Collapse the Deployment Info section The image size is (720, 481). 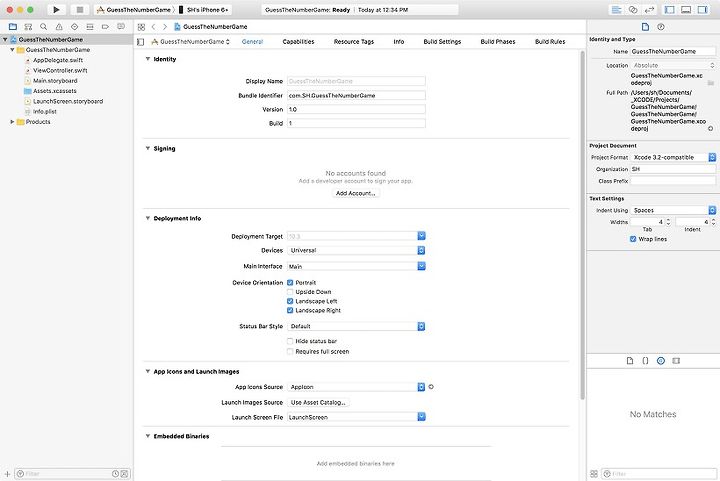148,218
